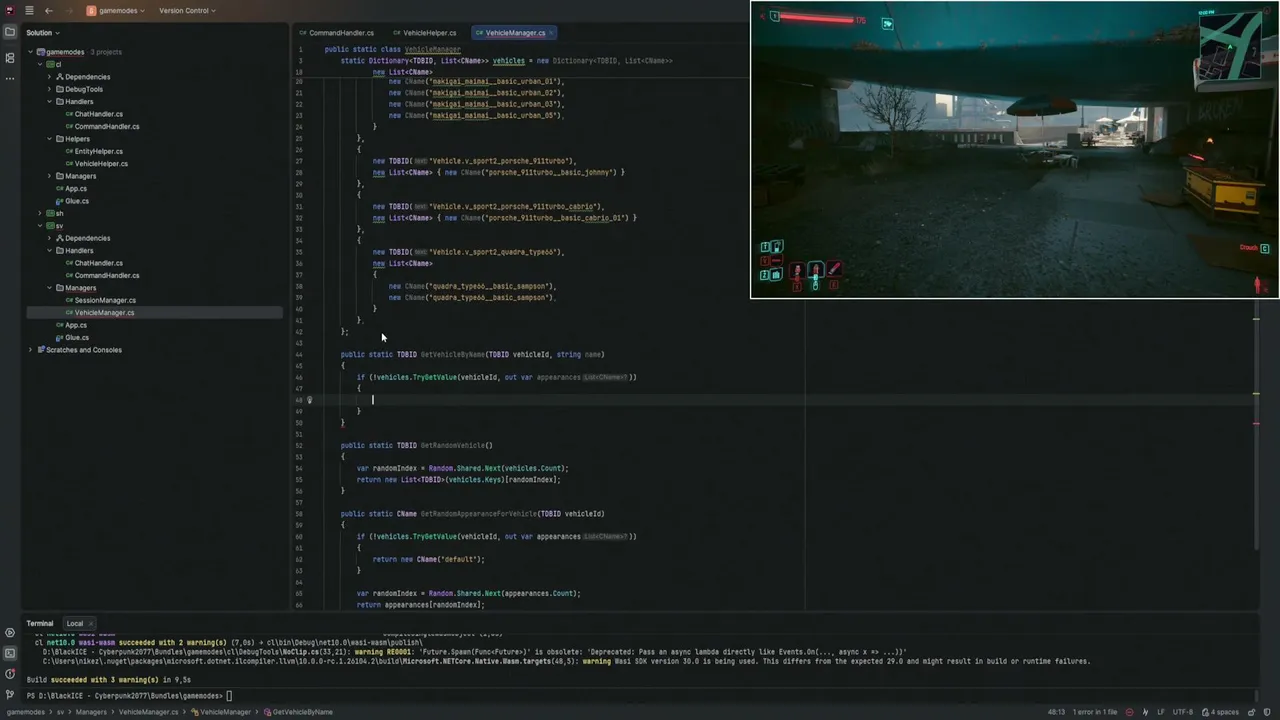Toggle the read-only lock icon in status bar
This screenshot has height=720, width=1280.
1251,712
